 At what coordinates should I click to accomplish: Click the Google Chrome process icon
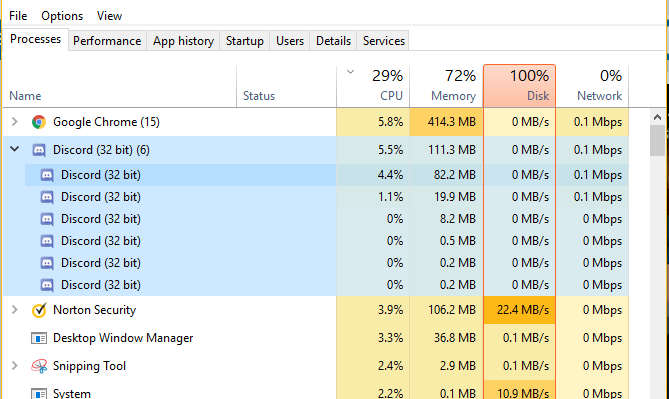pos(39,122)
